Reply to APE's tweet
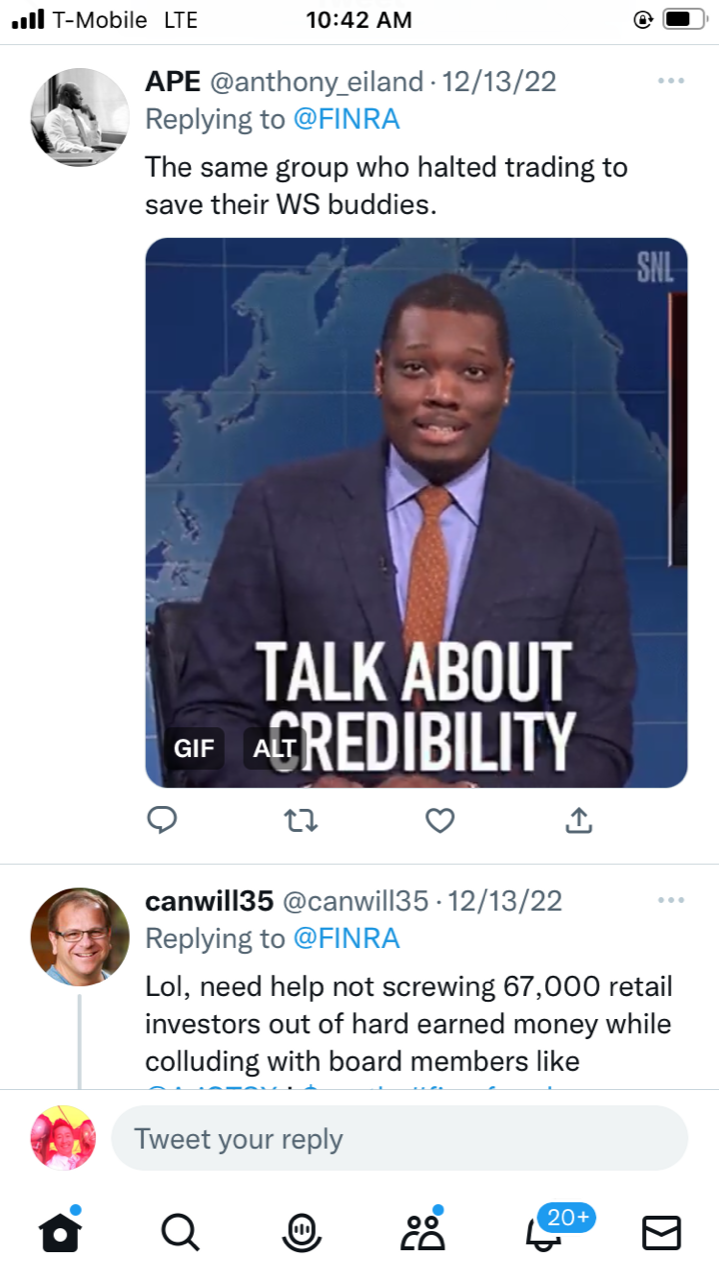Image resolution: width=719 pixels, height=1280 pixels. 162,820
